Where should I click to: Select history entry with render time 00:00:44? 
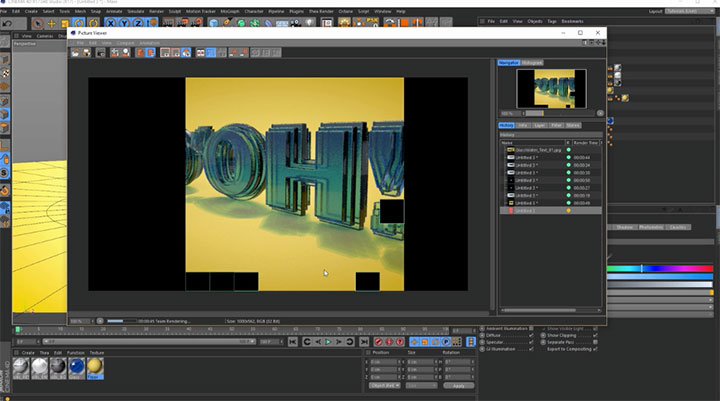[551, 158]
